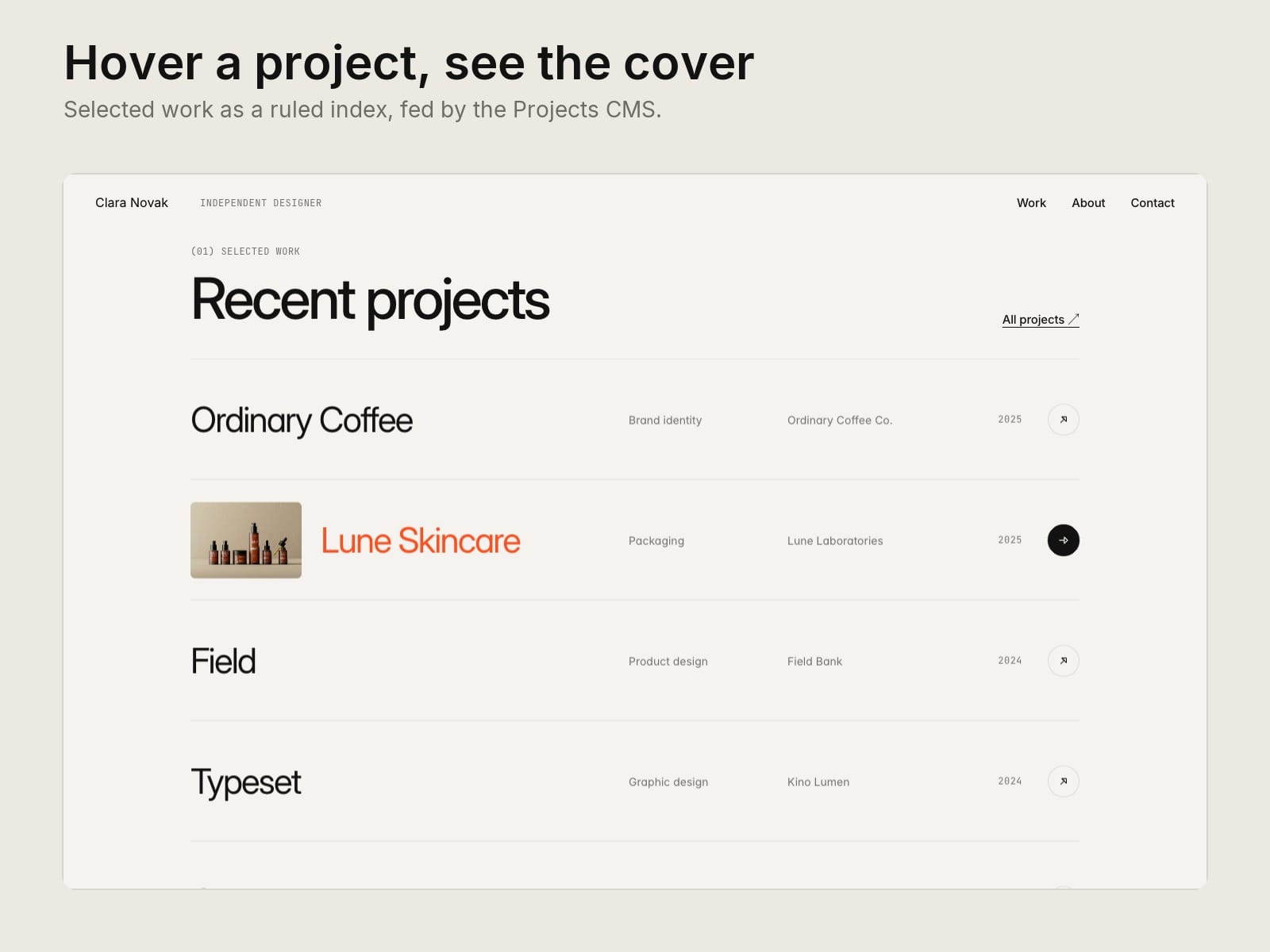Image resolution: width=1270 pixels, height=952 pixels.
Task: Click the Typeset row arrow icon
Action: pyautogui.click(x=1063, y=781)
